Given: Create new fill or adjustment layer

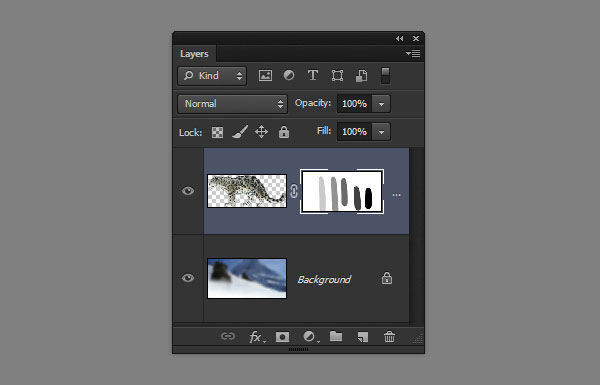Looking at the screenshot, I should pos(310,337).
